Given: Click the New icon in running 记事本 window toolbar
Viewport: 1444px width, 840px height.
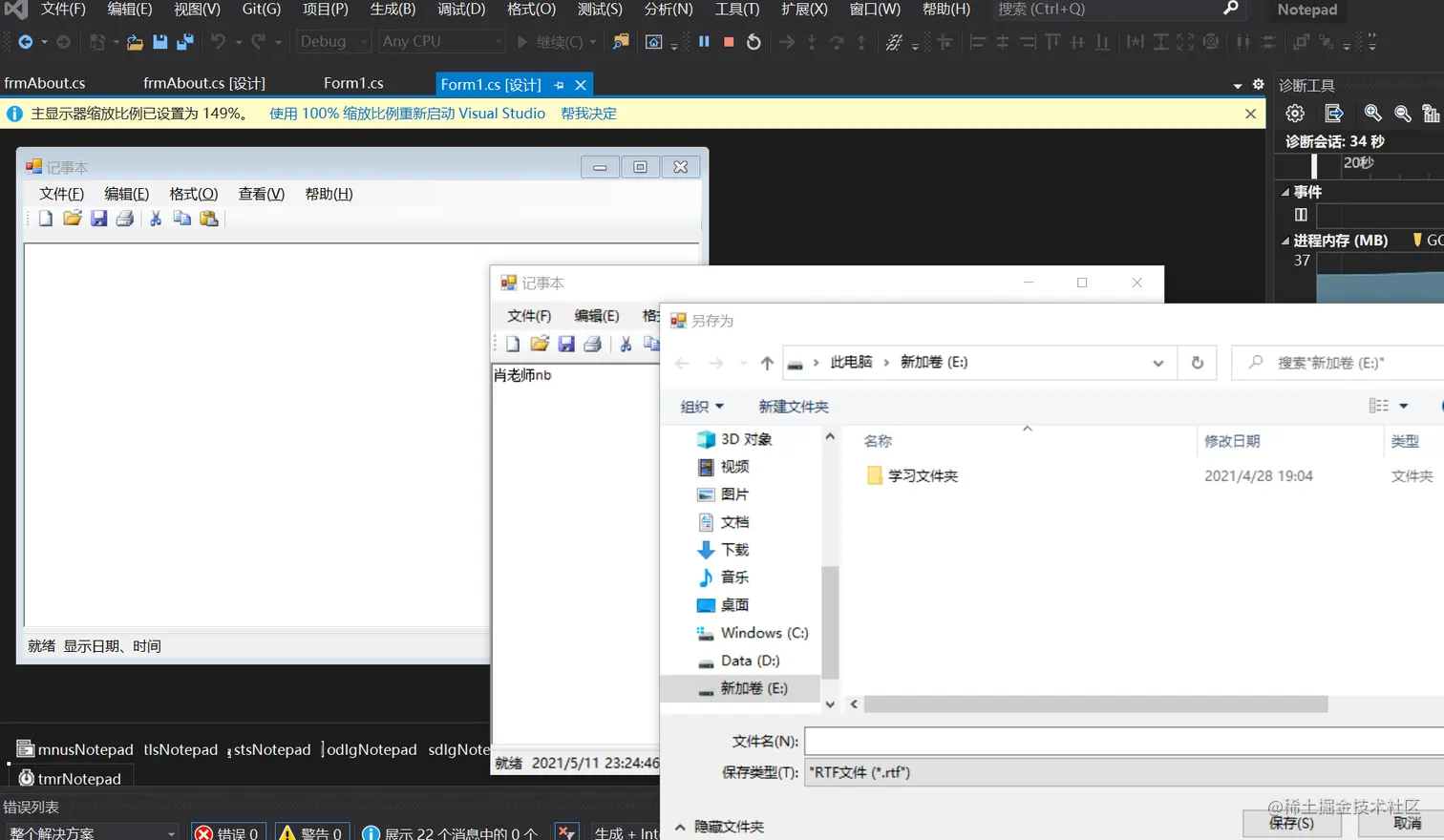Looking at the screenshot, I should [513, 344].
